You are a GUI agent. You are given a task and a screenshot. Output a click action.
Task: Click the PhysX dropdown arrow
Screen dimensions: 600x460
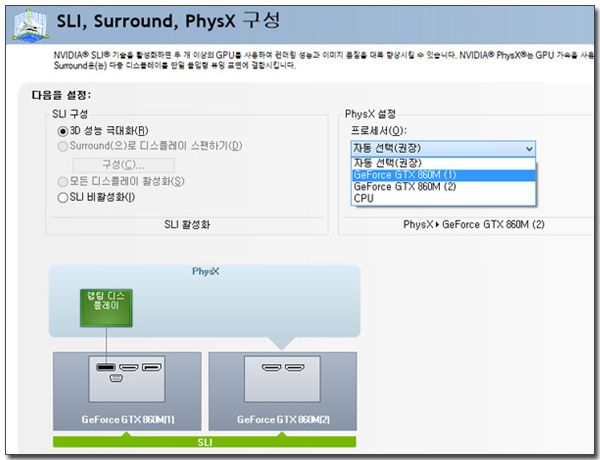tap(529, 149)
